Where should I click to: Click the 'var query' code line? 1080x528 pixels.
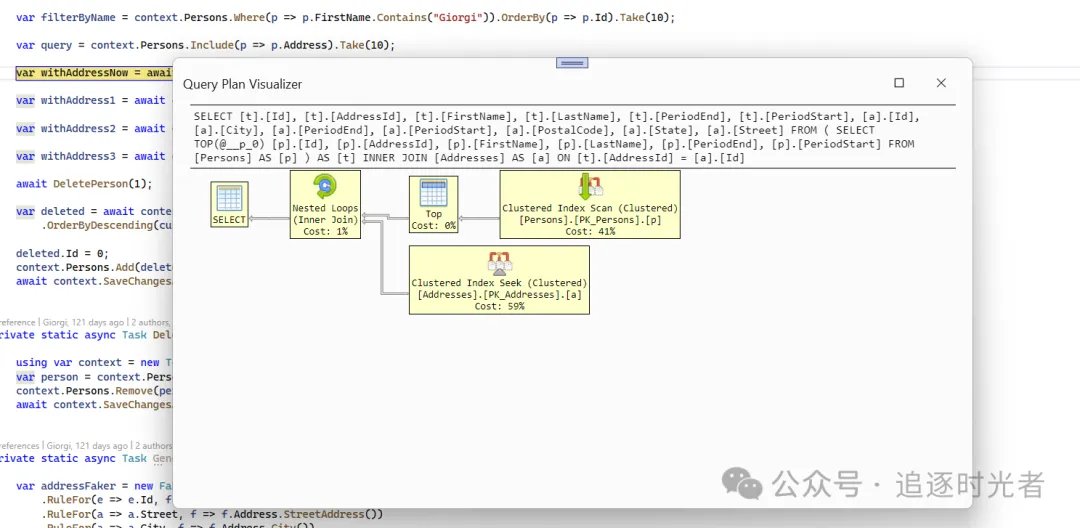[x=205, y=45]
